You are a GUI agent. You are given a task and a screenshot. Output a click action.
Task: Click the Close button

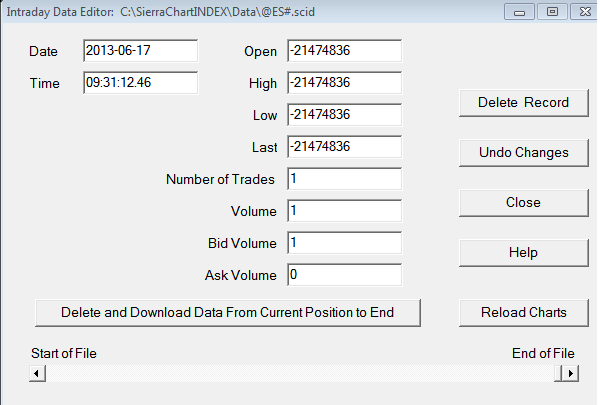523,202
